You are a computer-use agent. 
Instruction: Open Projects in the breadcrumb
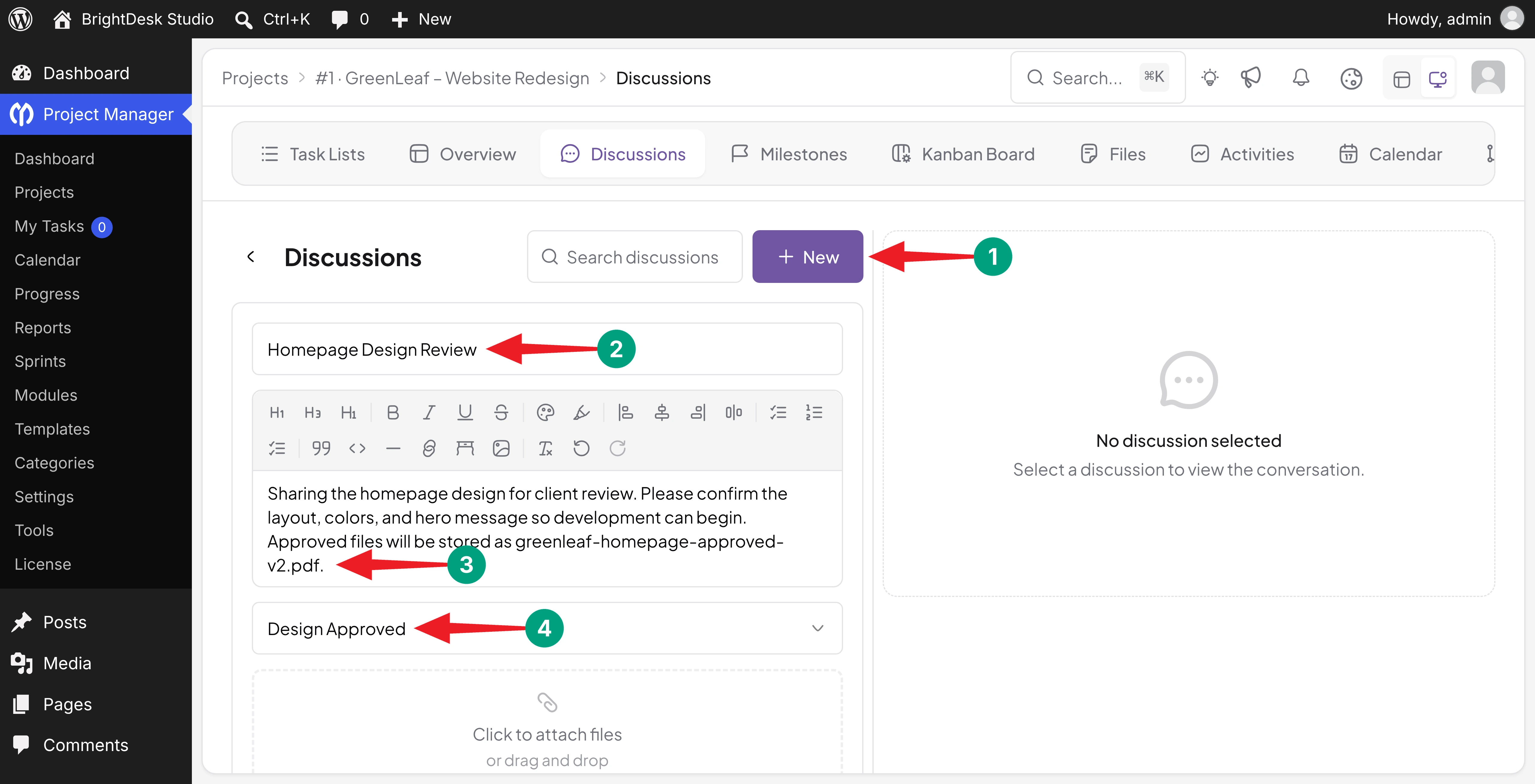coord(255,78)
